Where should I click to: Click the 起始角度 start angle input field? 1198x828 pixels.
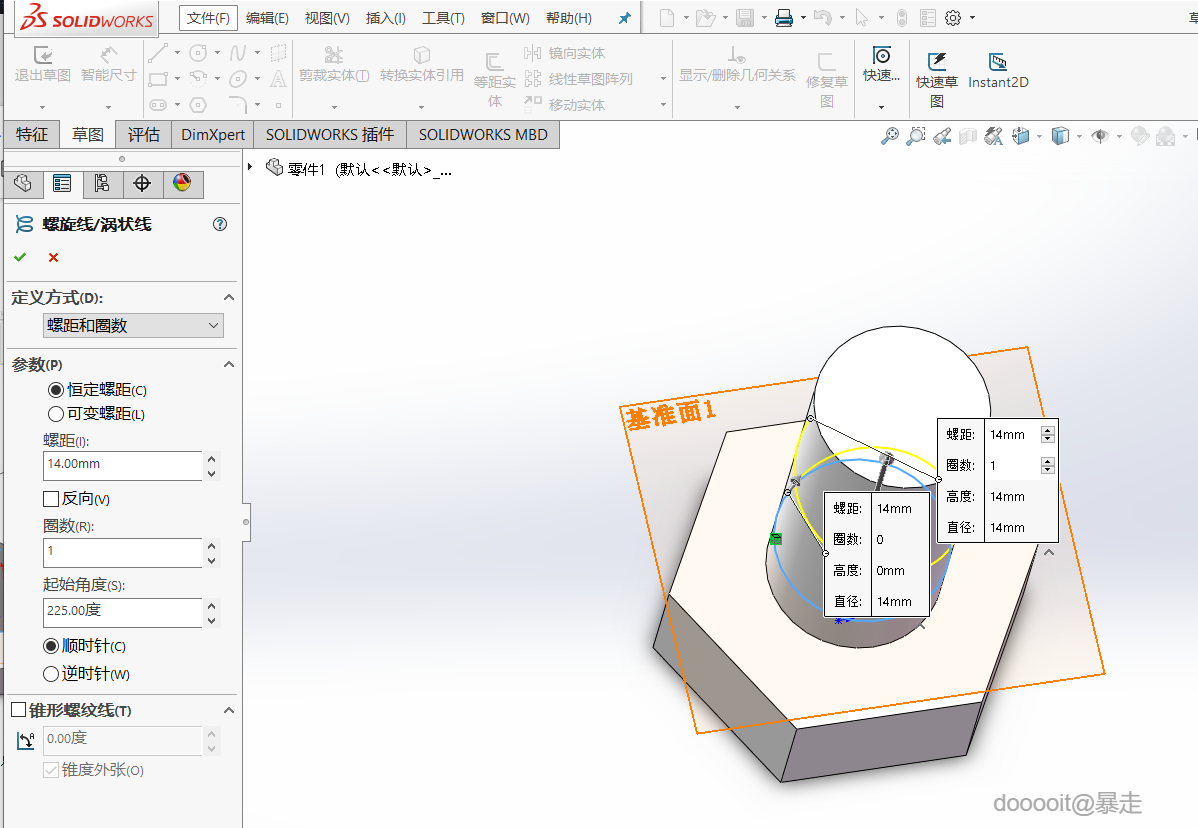pos(122,612)
